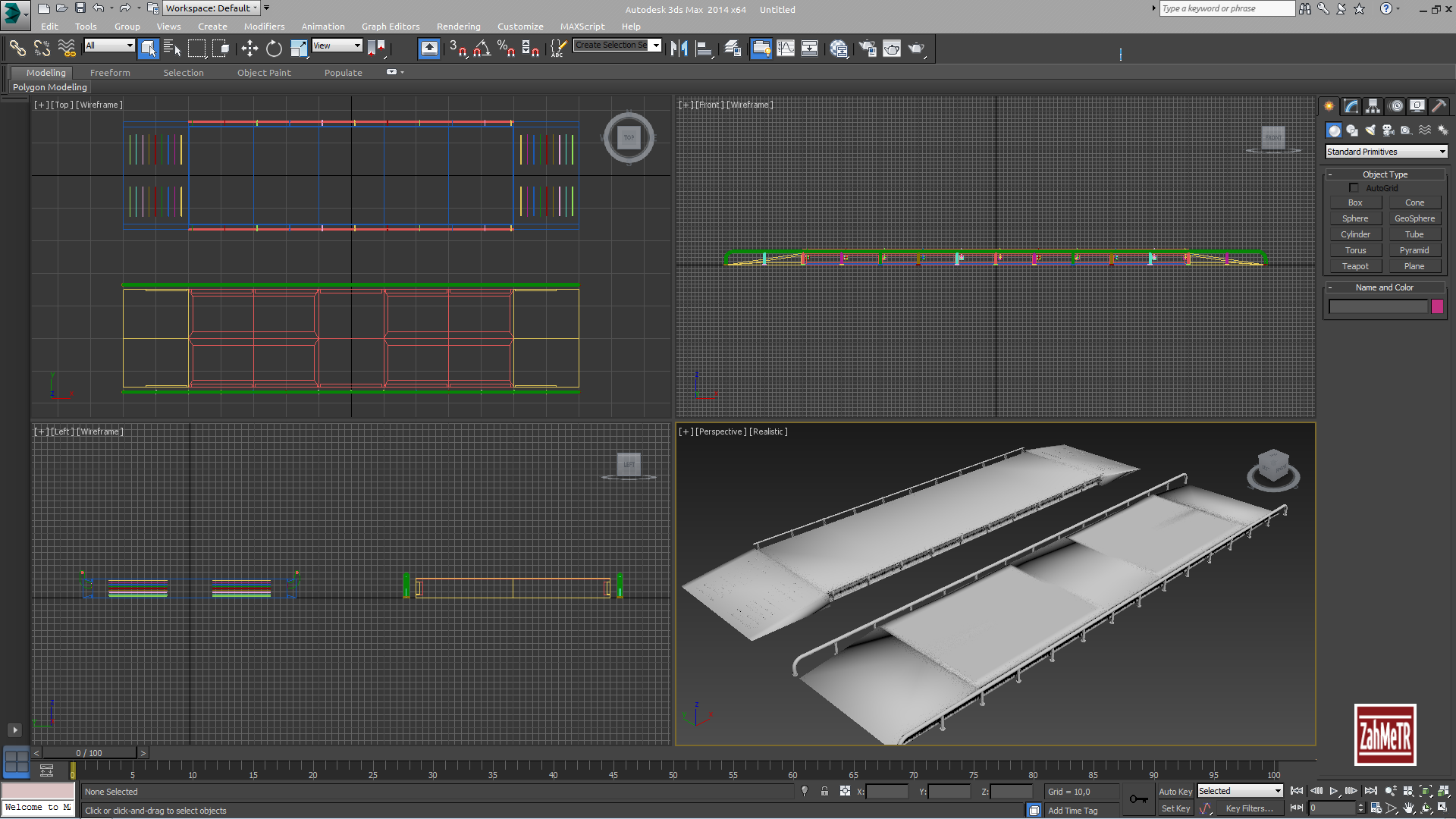This screenshot has height=819, width=1456.
Task: Open the Select by Name dialog
Action: [173, 49]
